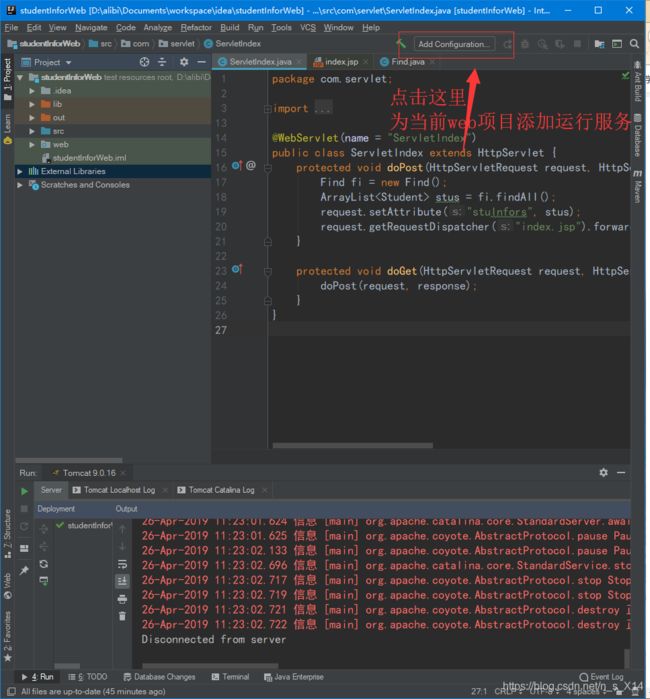Image resolution: width=650 pixels, height=699 pixels.
Task: Click the Build Project hammer icon
Action: [x=401, y=44]
